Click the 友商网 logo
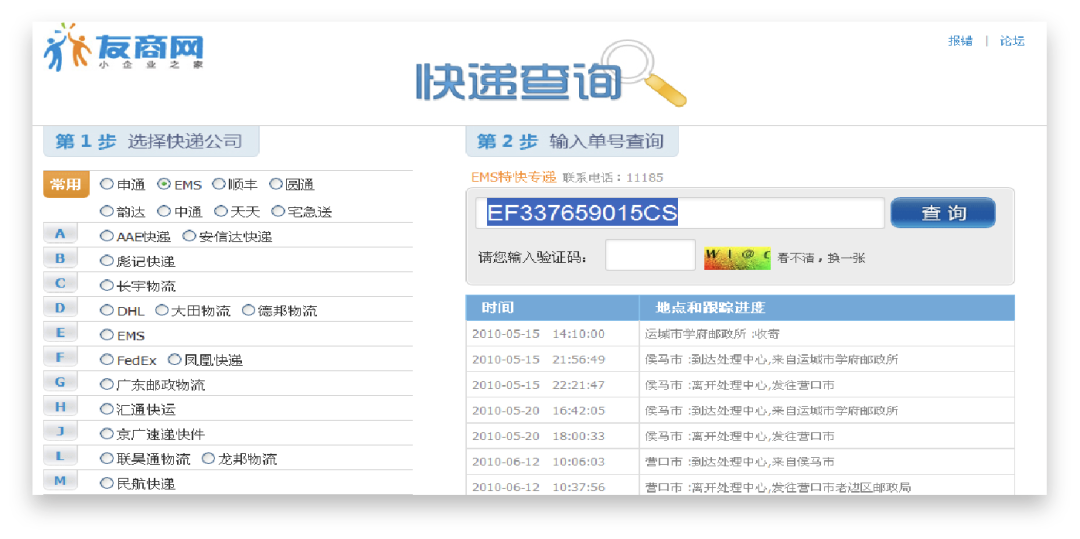The image size is (1080, 539). (124, 48)
